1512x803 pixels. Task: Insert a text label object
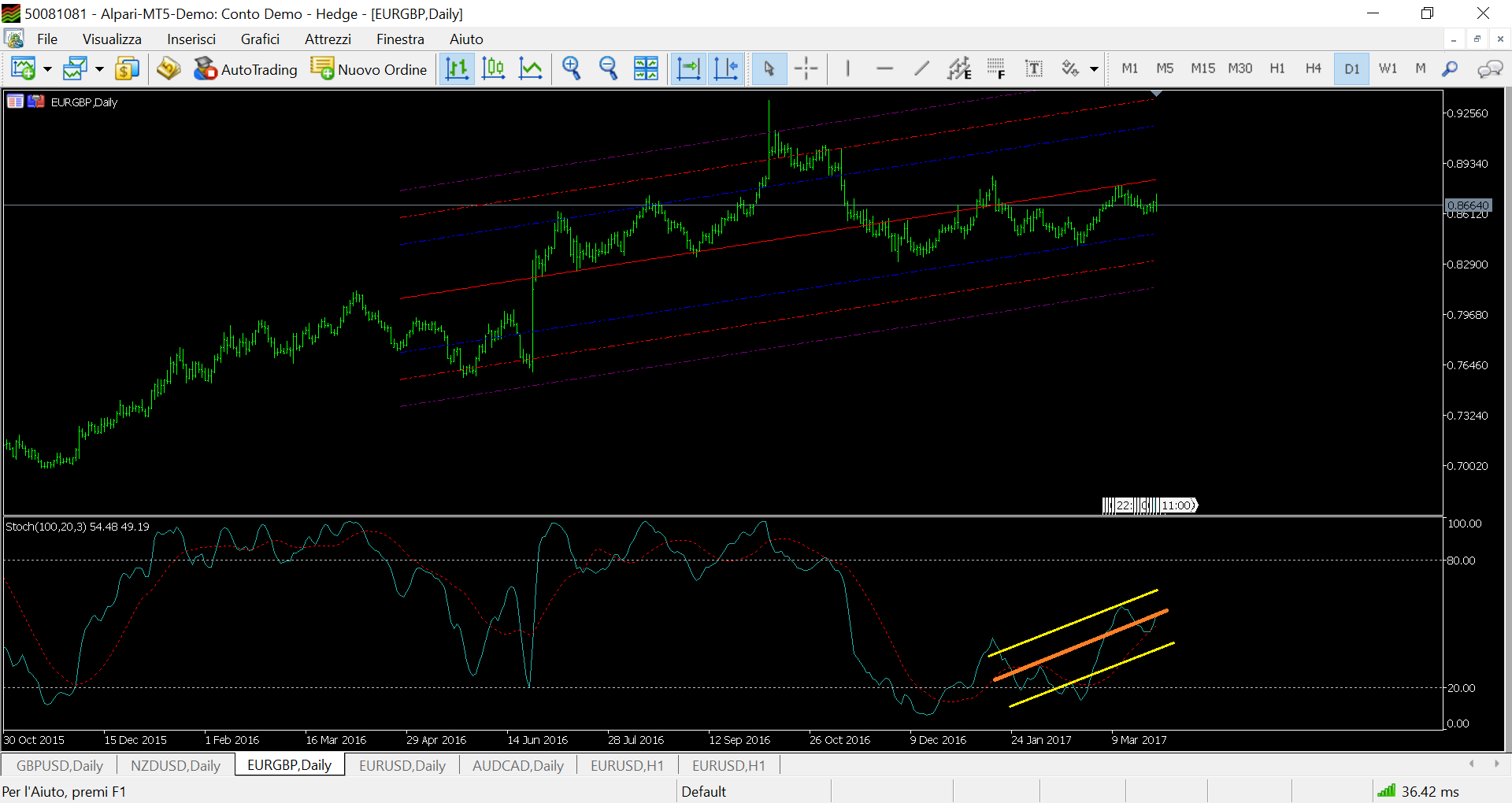click(1033, 69)
